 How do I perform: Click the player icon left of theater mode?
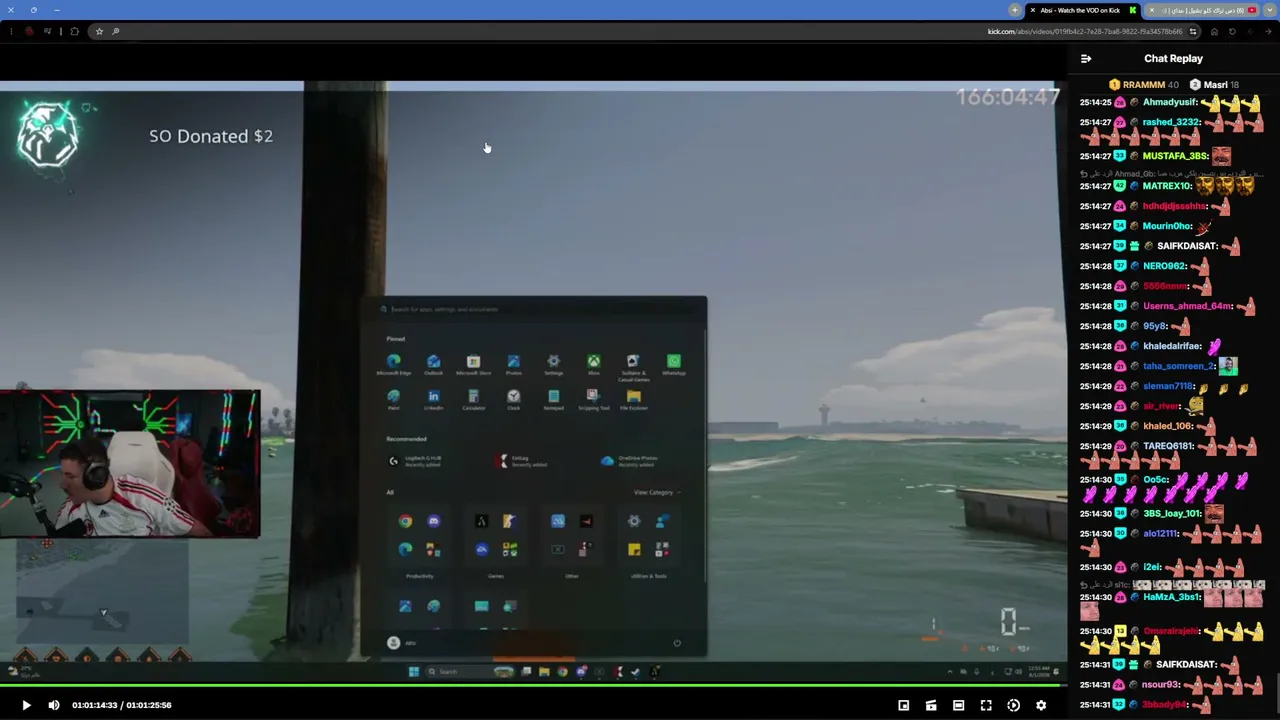931,705
